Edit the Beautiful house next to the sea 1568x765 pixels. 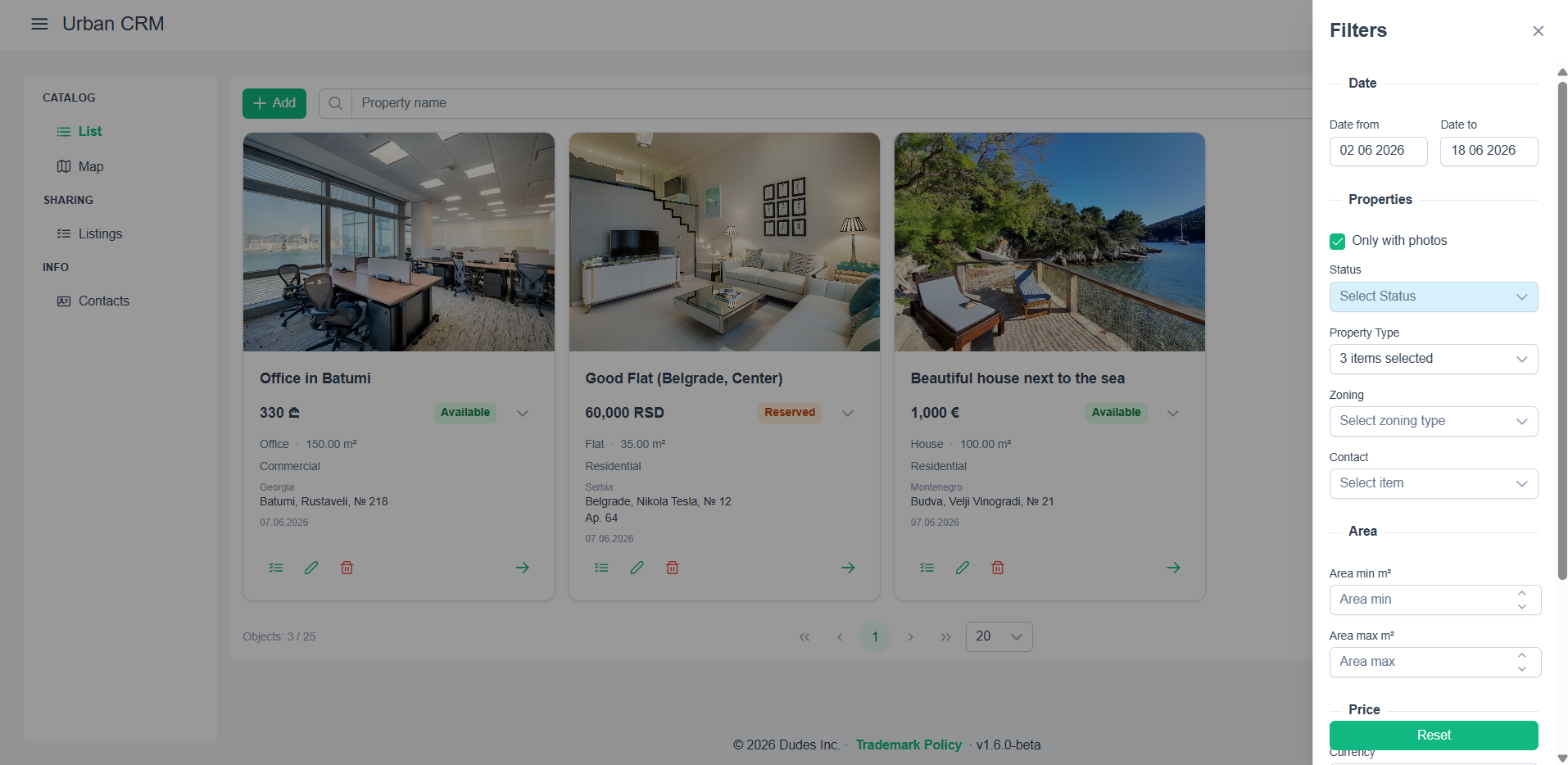point(962,568)
